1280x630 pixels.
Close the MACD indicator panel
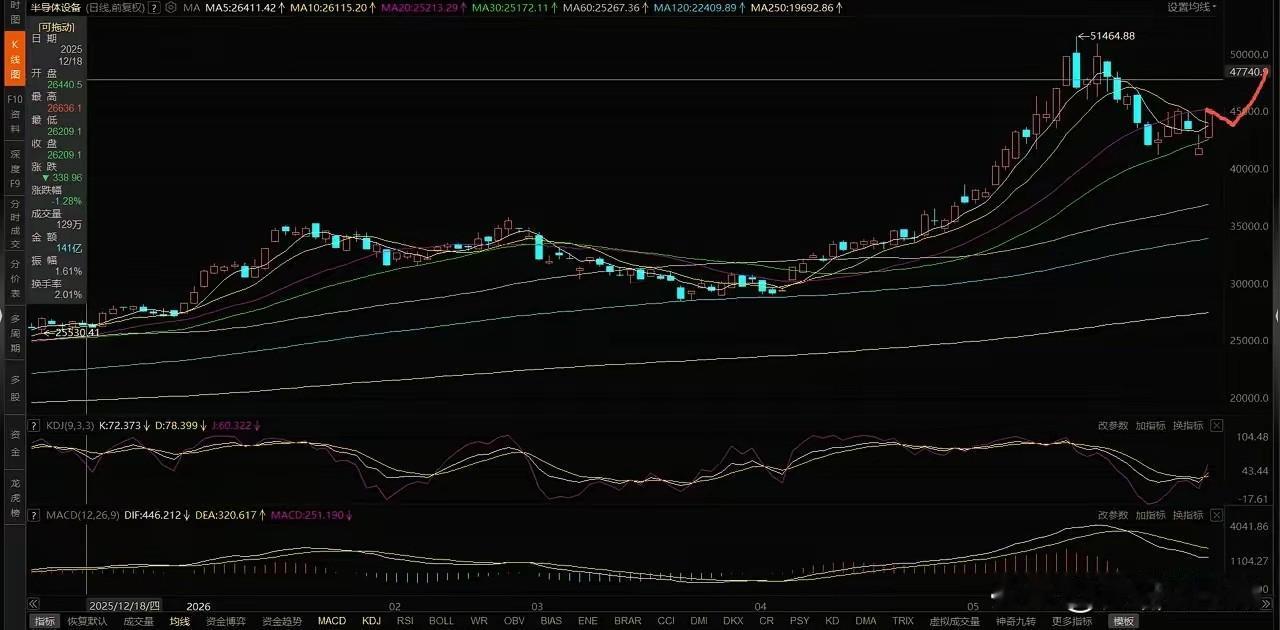pyautogui.click(x=1216, y=515)
